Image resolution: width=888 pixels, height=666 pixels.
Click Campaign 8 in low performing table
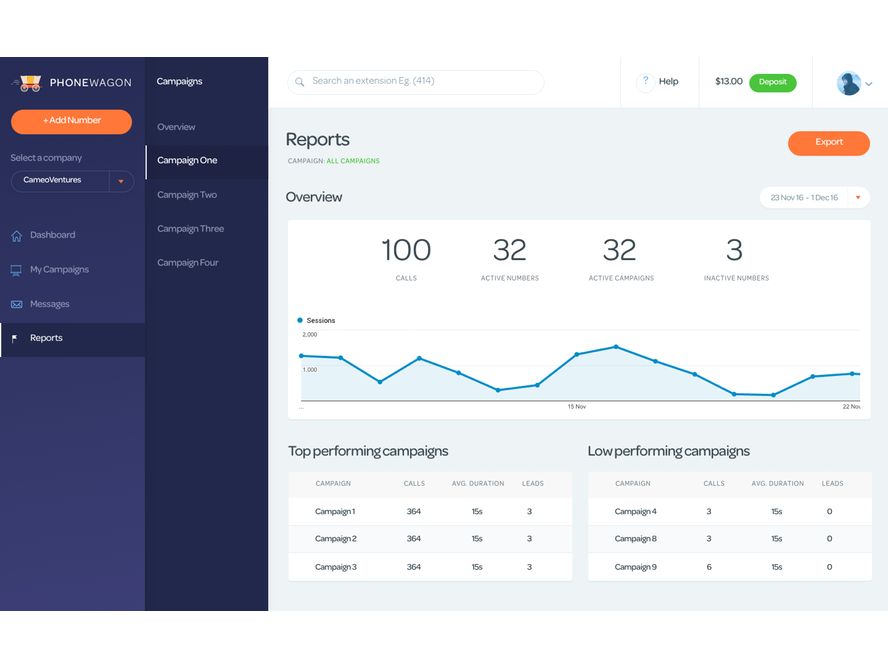(635, 539)
